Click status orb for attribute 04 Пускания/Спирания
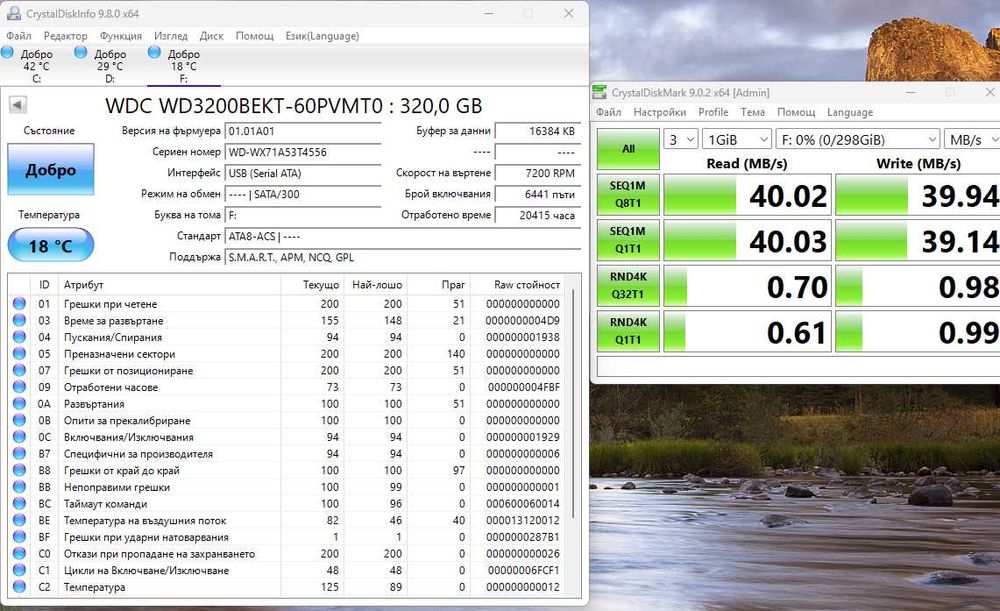Viewport: 1000px width, 611px height. coord(19,337)
